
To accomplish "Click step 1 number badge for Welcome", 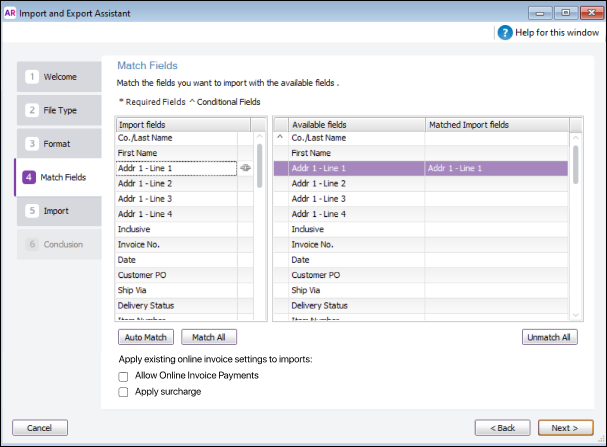I will coord(32,77).
